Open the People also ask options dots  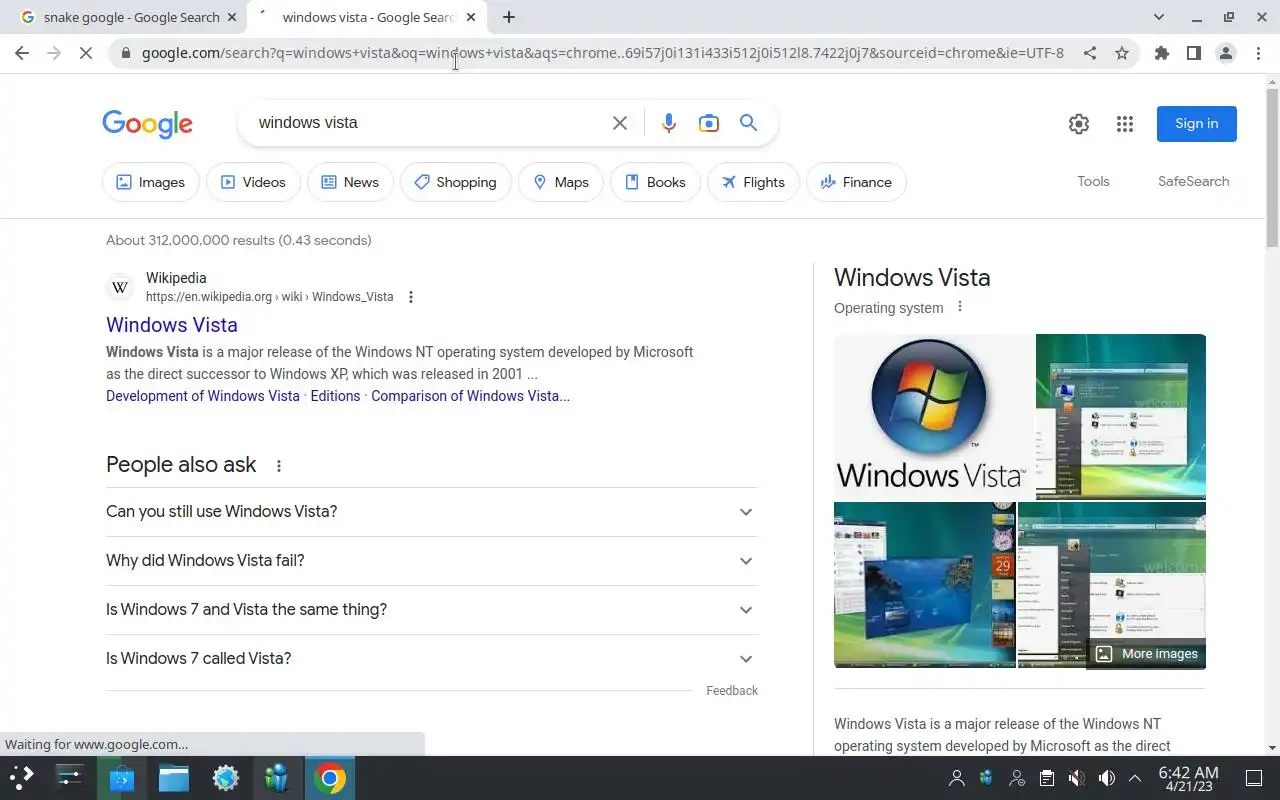[279, 466]
